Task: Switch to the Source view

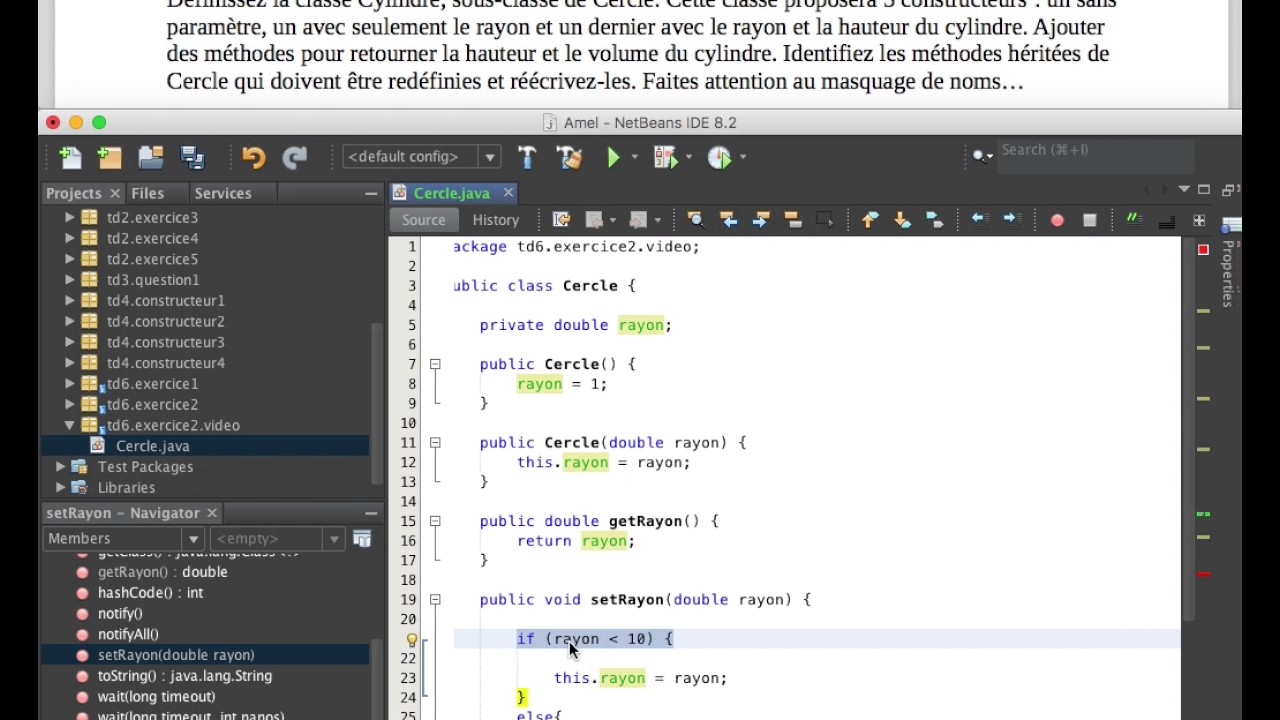Action: [424, 220]
